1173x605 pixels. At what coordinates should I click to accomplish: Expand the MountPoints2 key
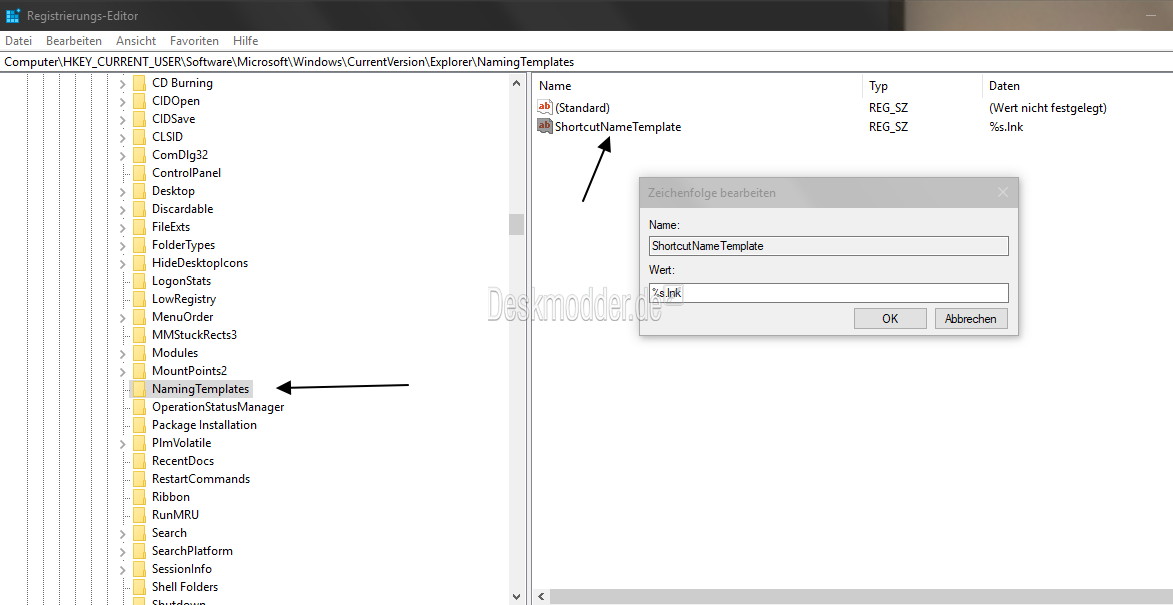pyautogui.click(x=123, y=371)
